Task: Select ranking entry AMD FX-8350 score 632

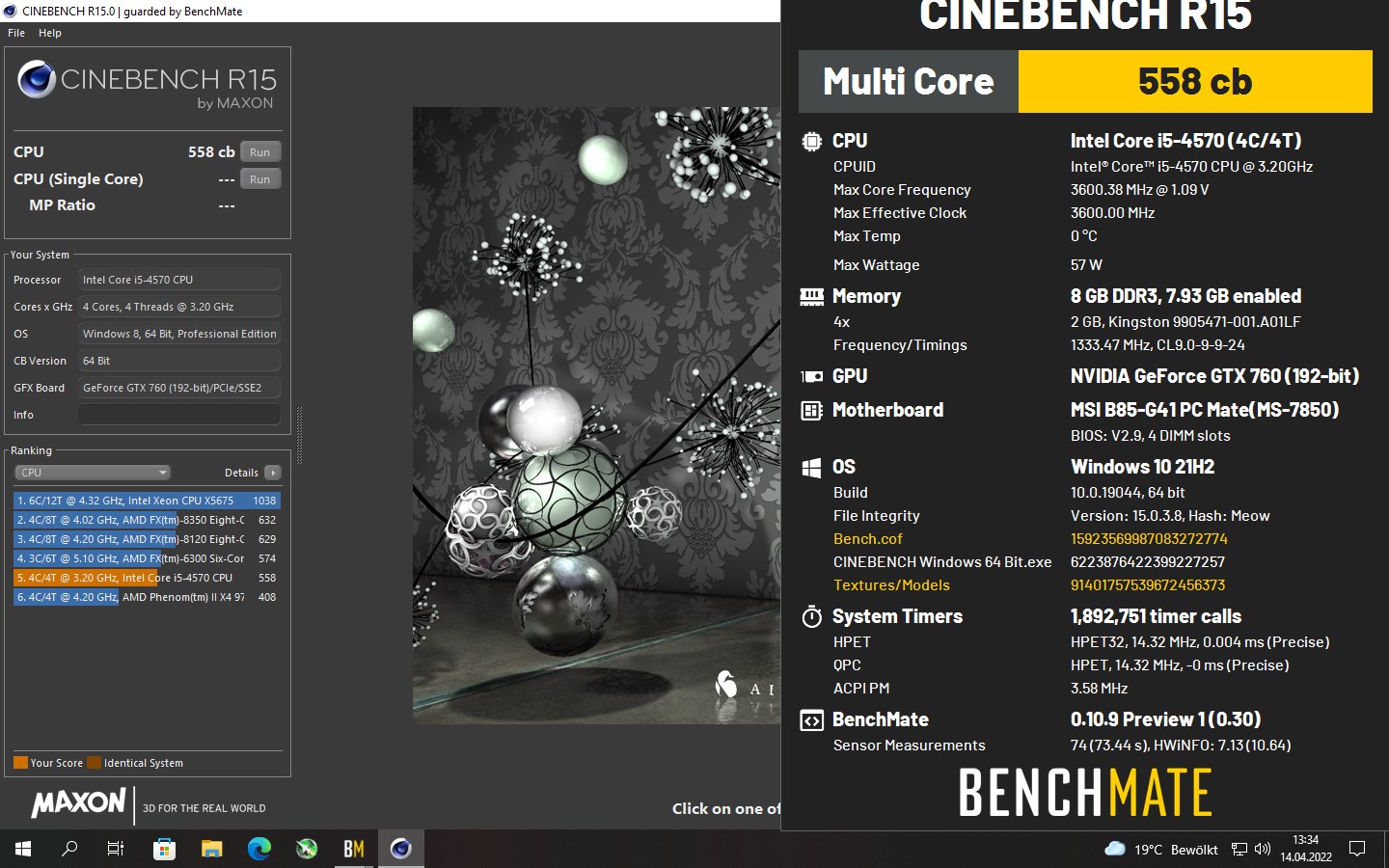Action: (147, 520)
